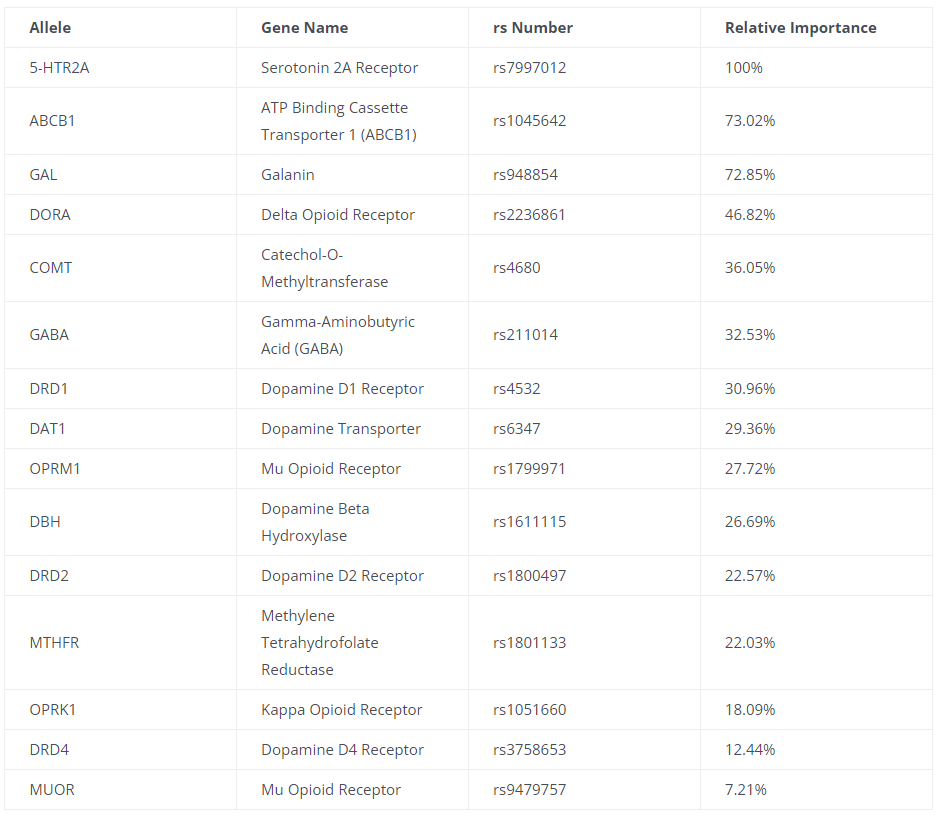Screen dimensions: 942x821
Task: Click the 7.21% value for MUOR
Action: pos(746,790)
